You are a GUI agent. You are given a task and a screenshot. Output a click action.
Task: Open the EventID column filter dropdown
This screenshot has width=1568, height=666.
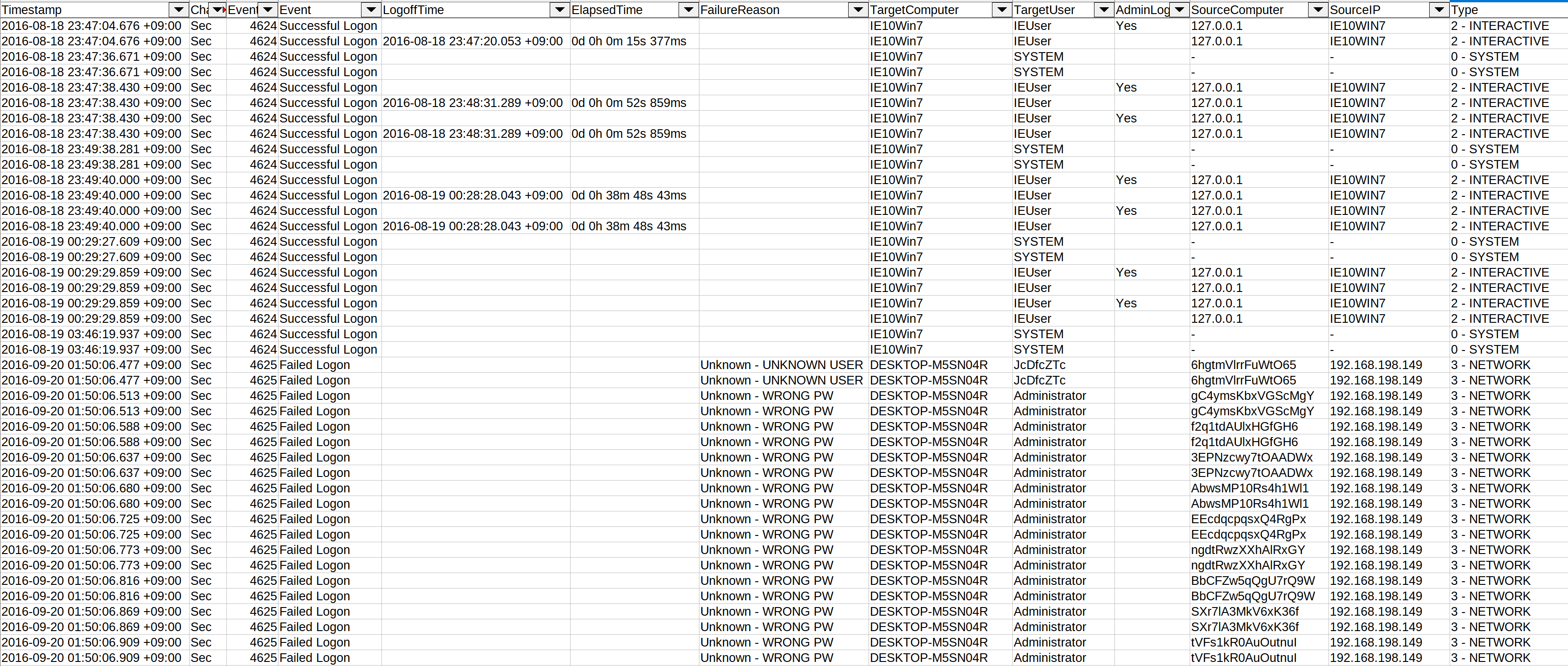pos(268,10)
